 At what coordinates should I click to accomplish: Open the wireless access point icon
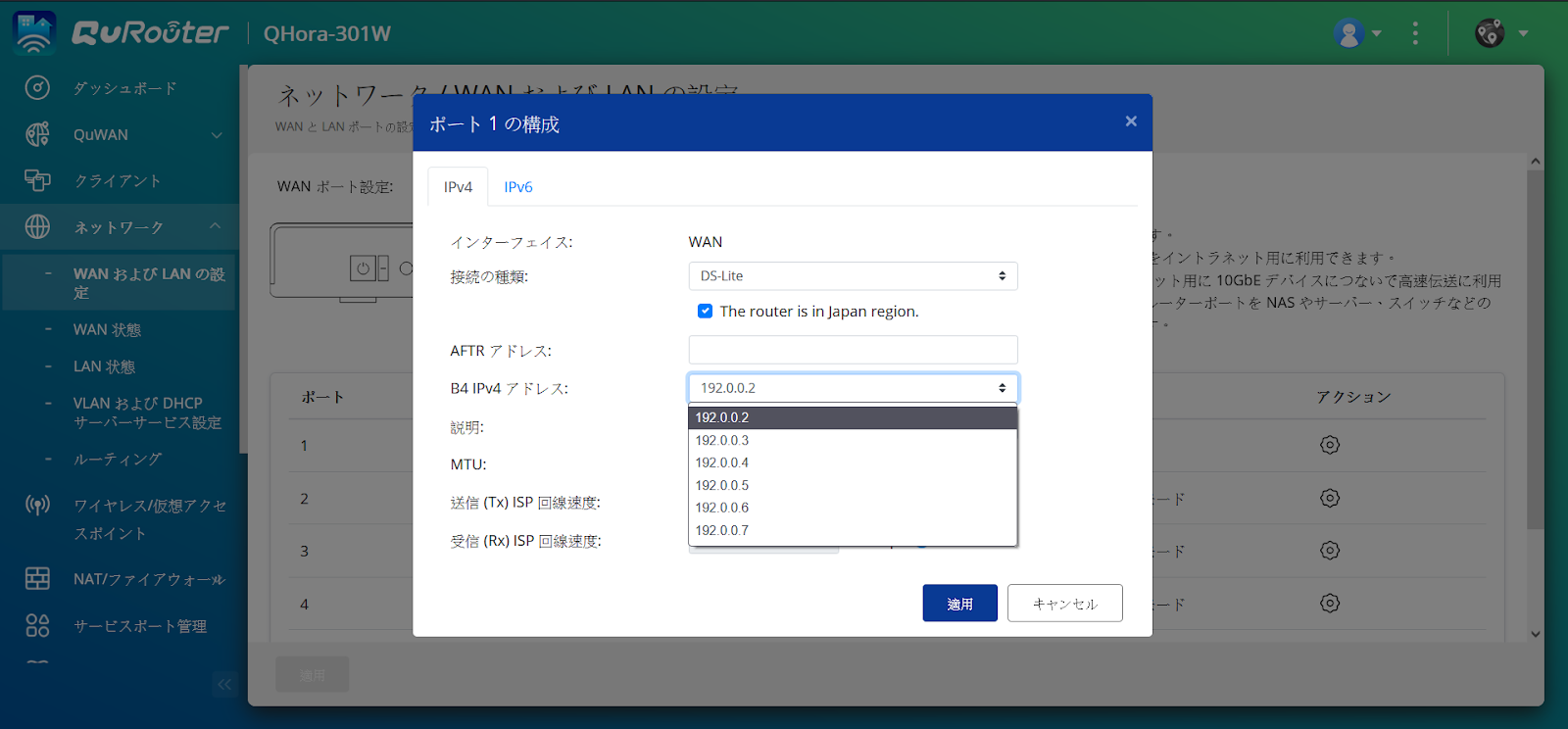(x=37, y=506)
